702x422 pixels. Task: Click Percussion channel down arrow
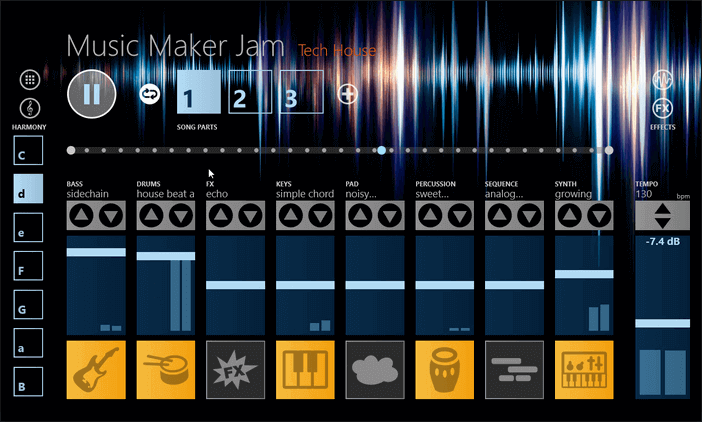[x=460, y=216]
